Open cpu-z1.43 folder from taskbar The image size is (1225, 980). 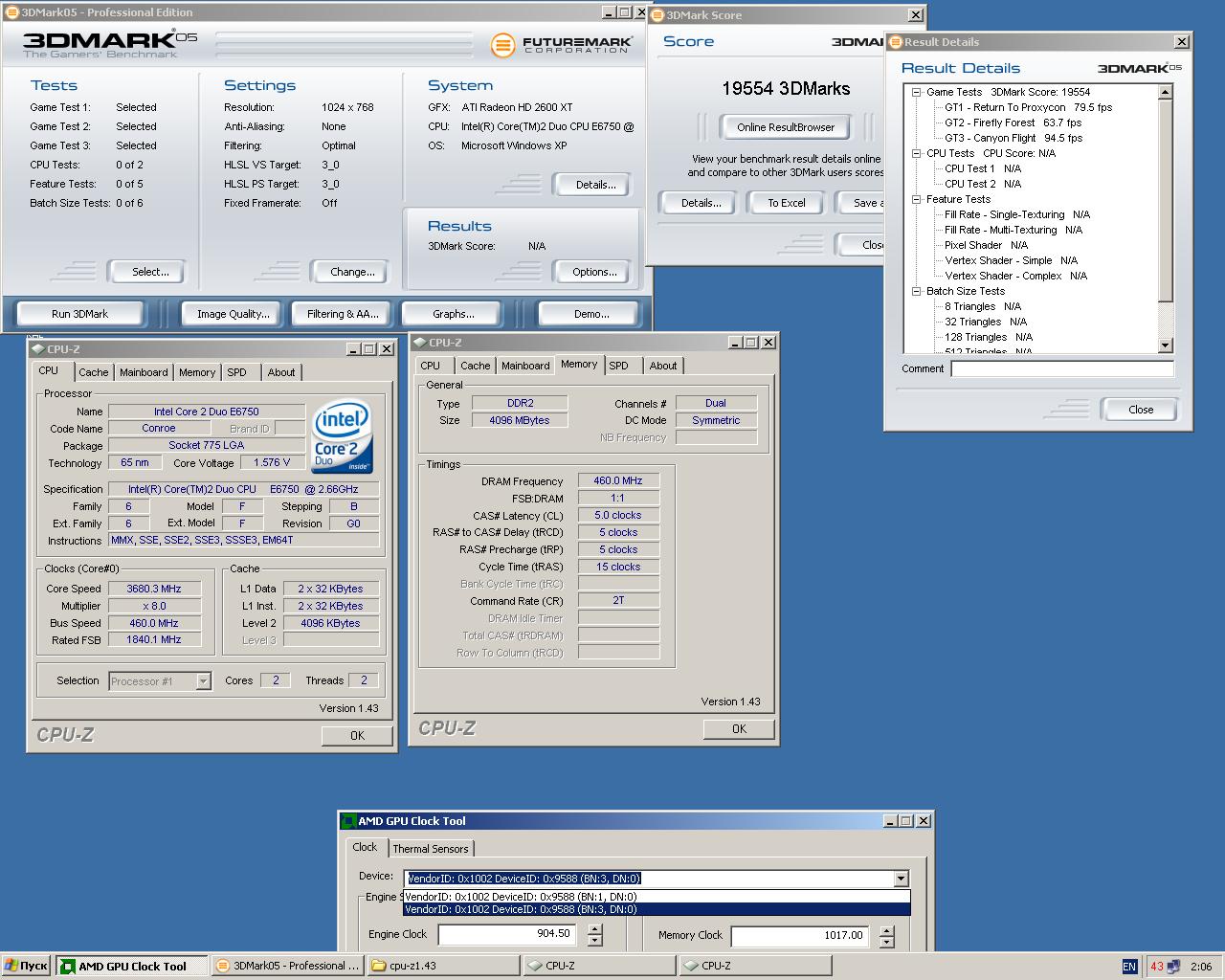click(x=443, y=966)
